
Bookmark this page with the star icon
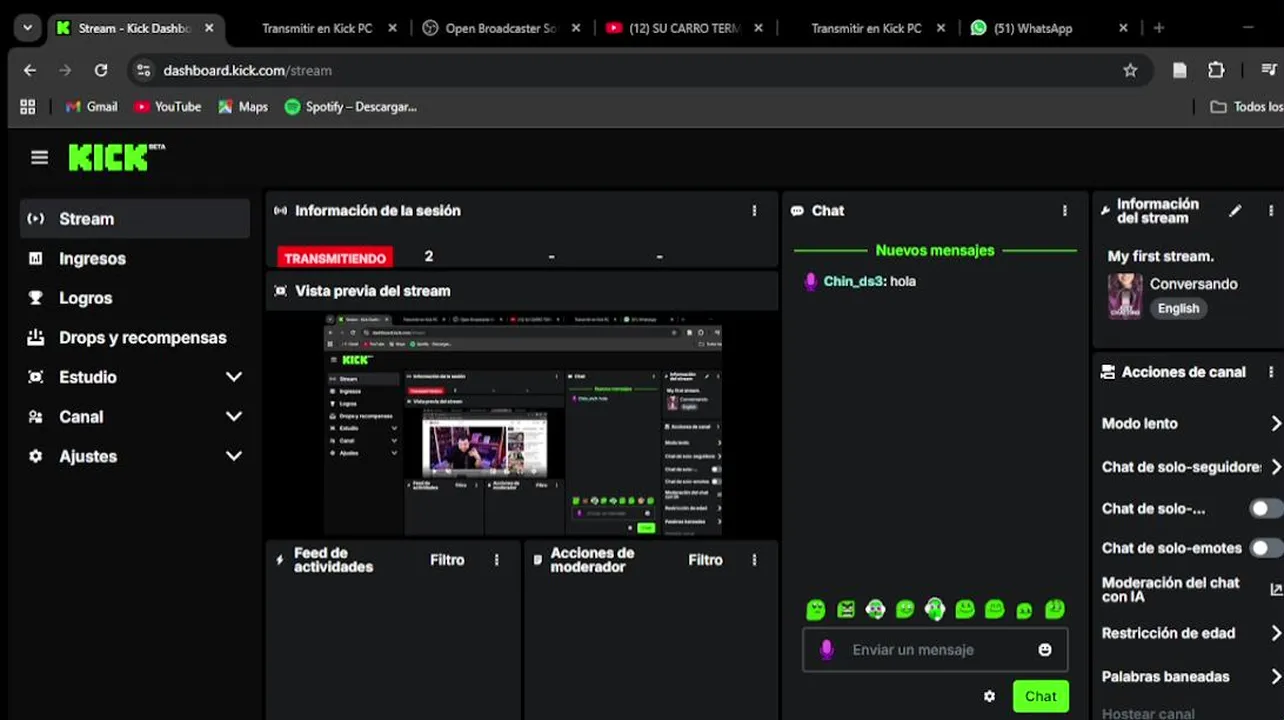(x=1130, y=70)
